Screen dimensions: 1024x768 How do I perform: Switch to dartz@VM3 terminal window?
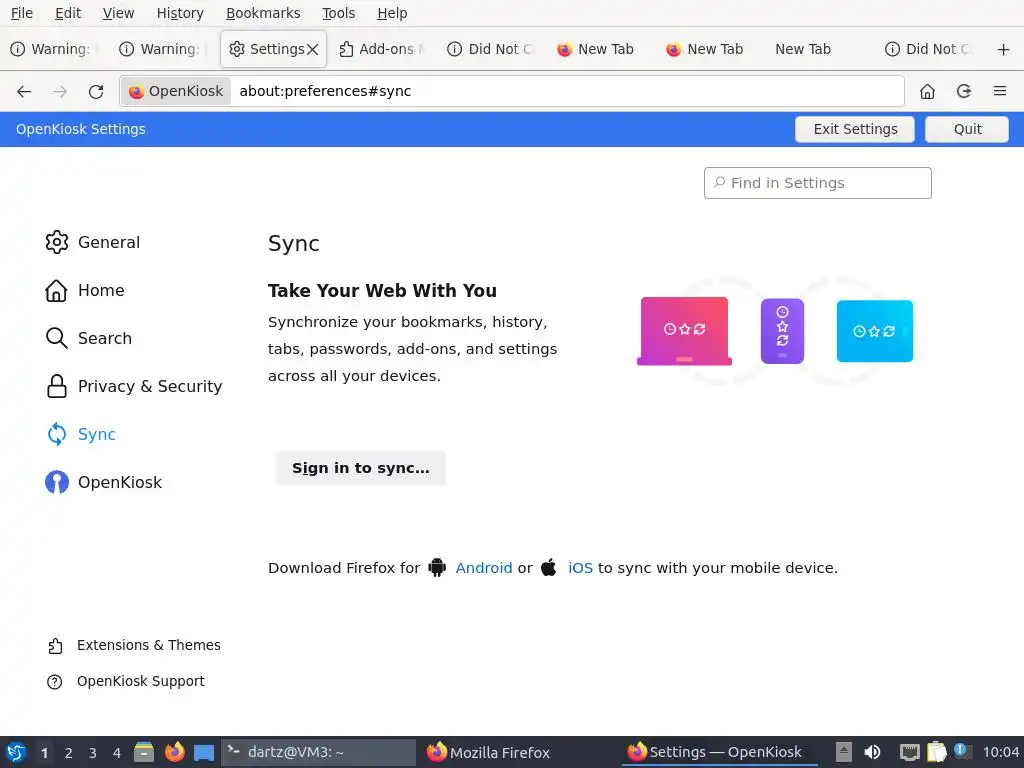[x=319, y=752]
